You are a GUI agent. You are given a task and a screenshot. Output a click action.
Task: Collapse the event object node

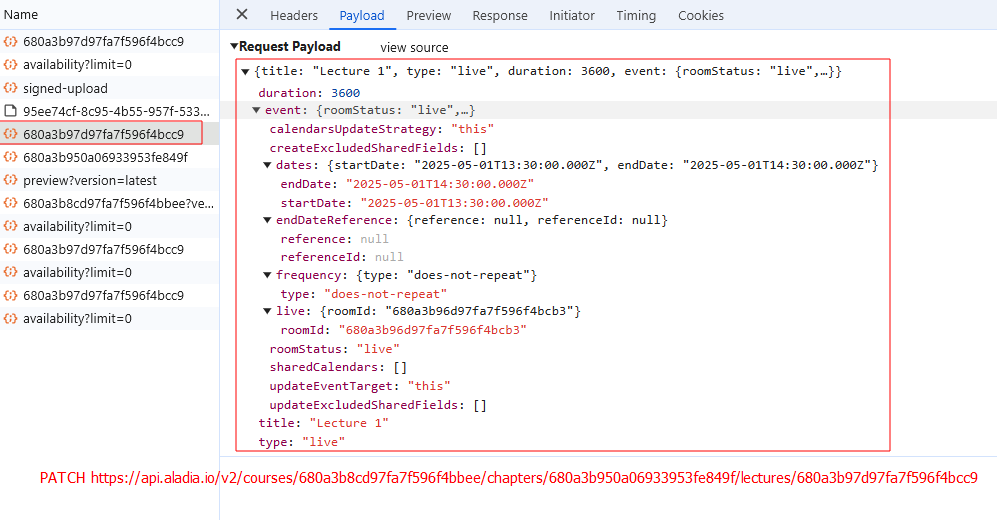[256, 110]
